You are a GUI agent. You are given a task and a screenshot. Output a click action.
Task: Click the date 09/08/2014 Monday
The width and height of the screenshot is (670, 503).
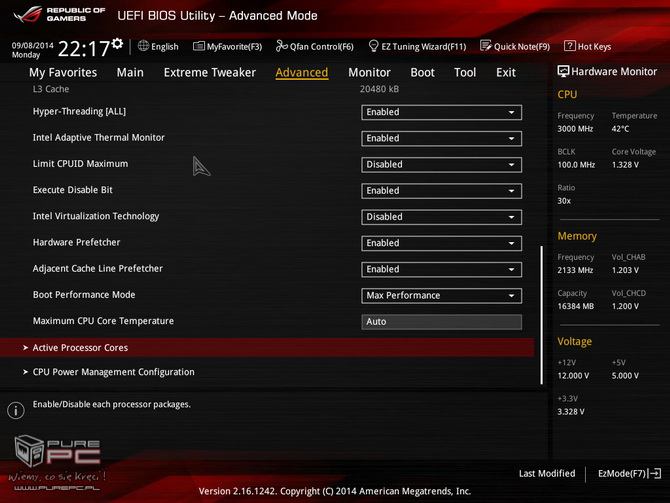coord(32,50)
